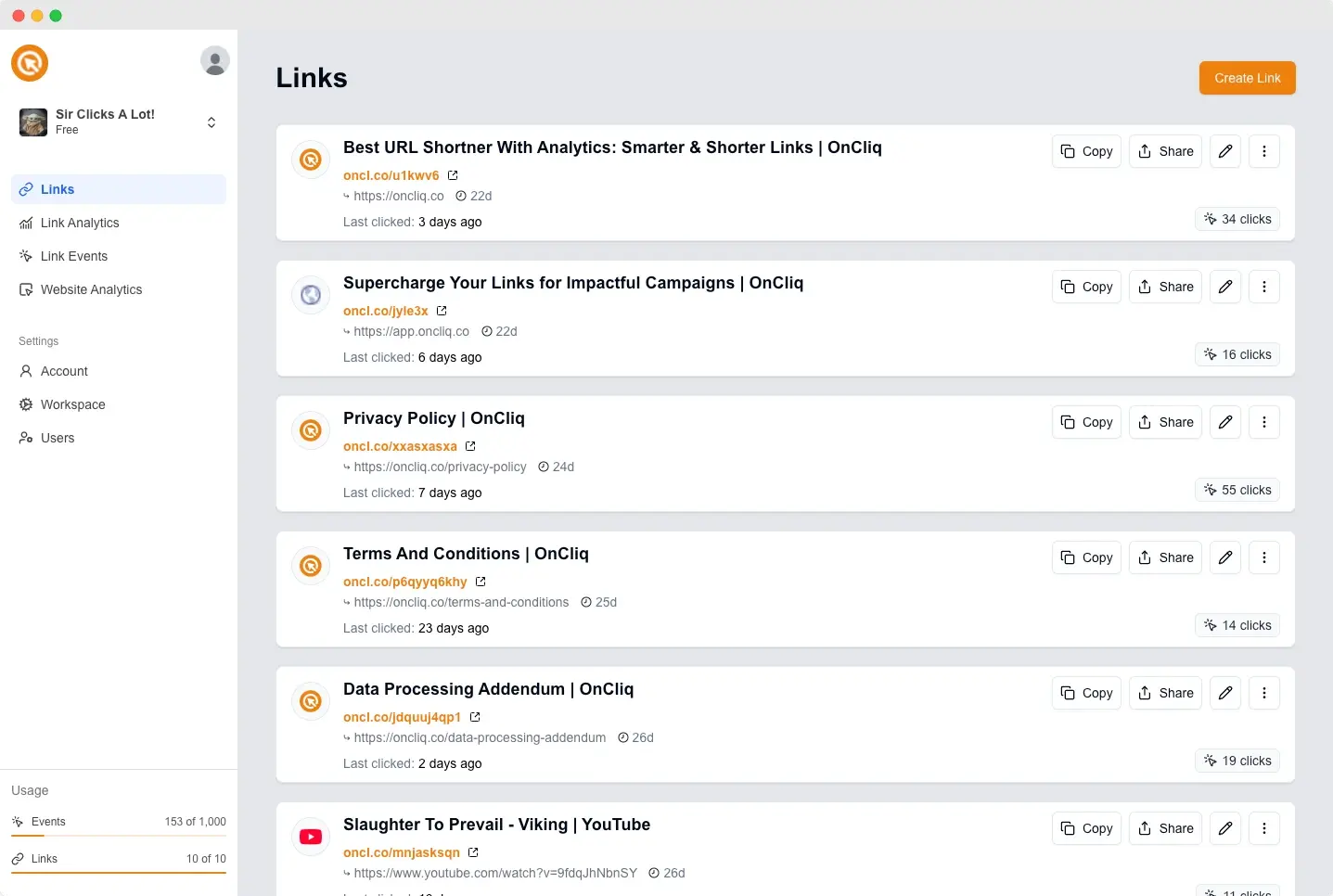Screen dimensions: 1333x896
Task: Navigate to Website Analytics
Action: pos(119,289)
